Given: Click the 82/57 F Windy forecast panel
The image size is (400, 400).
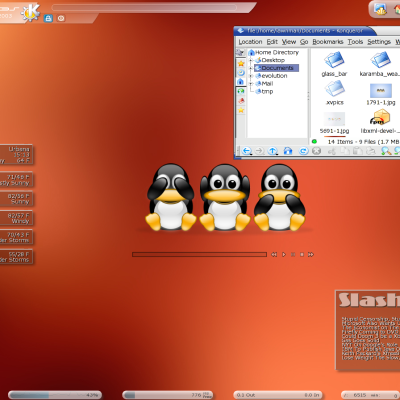Looking at the screenshot, I should pos(16,218).
